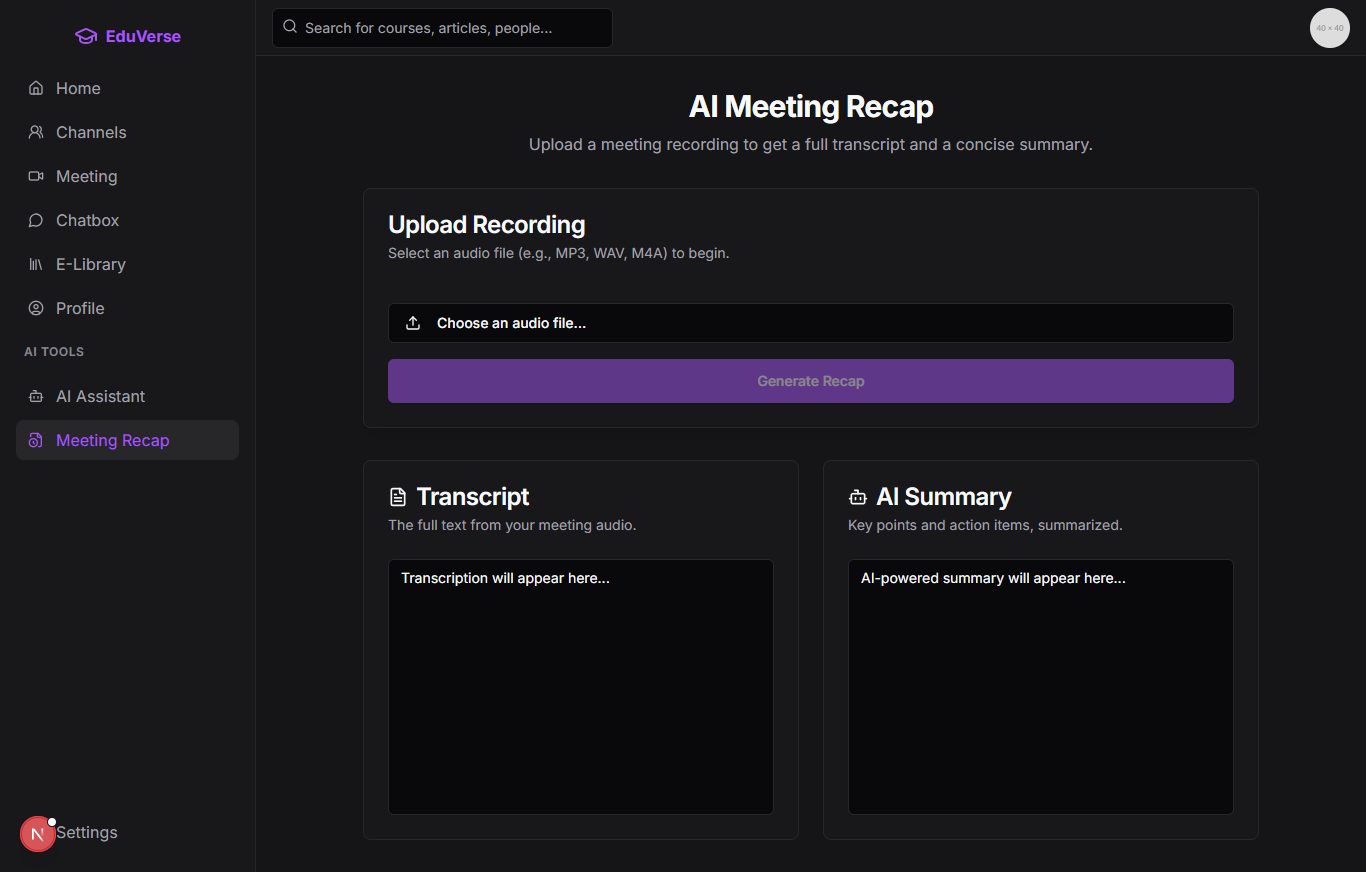Click Choose an audio file button
The height and width of the screenshot is (872, 1366).
[x=810, y=323]
